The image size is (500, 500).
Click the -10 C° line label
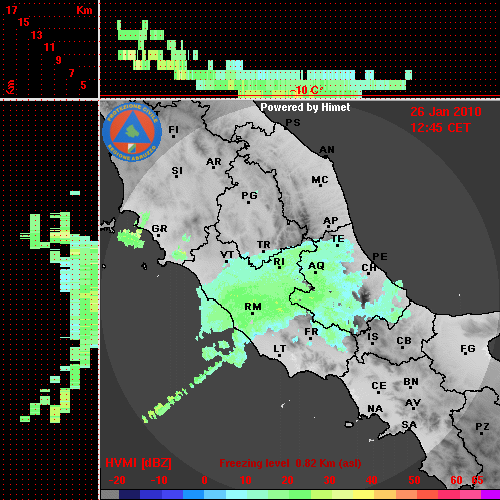click(306, 90)
